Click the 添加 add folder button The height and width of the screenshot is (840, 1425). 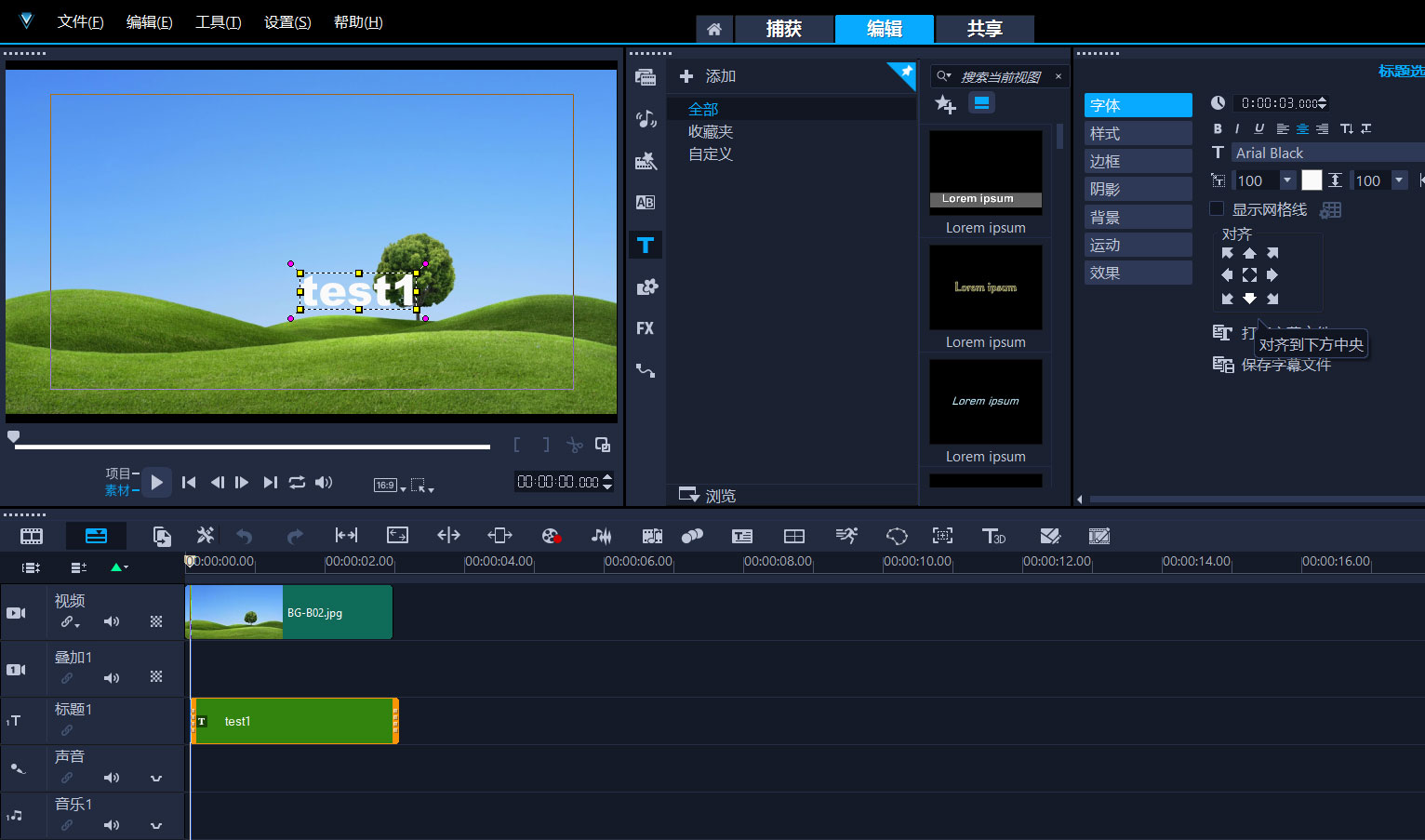708,76
